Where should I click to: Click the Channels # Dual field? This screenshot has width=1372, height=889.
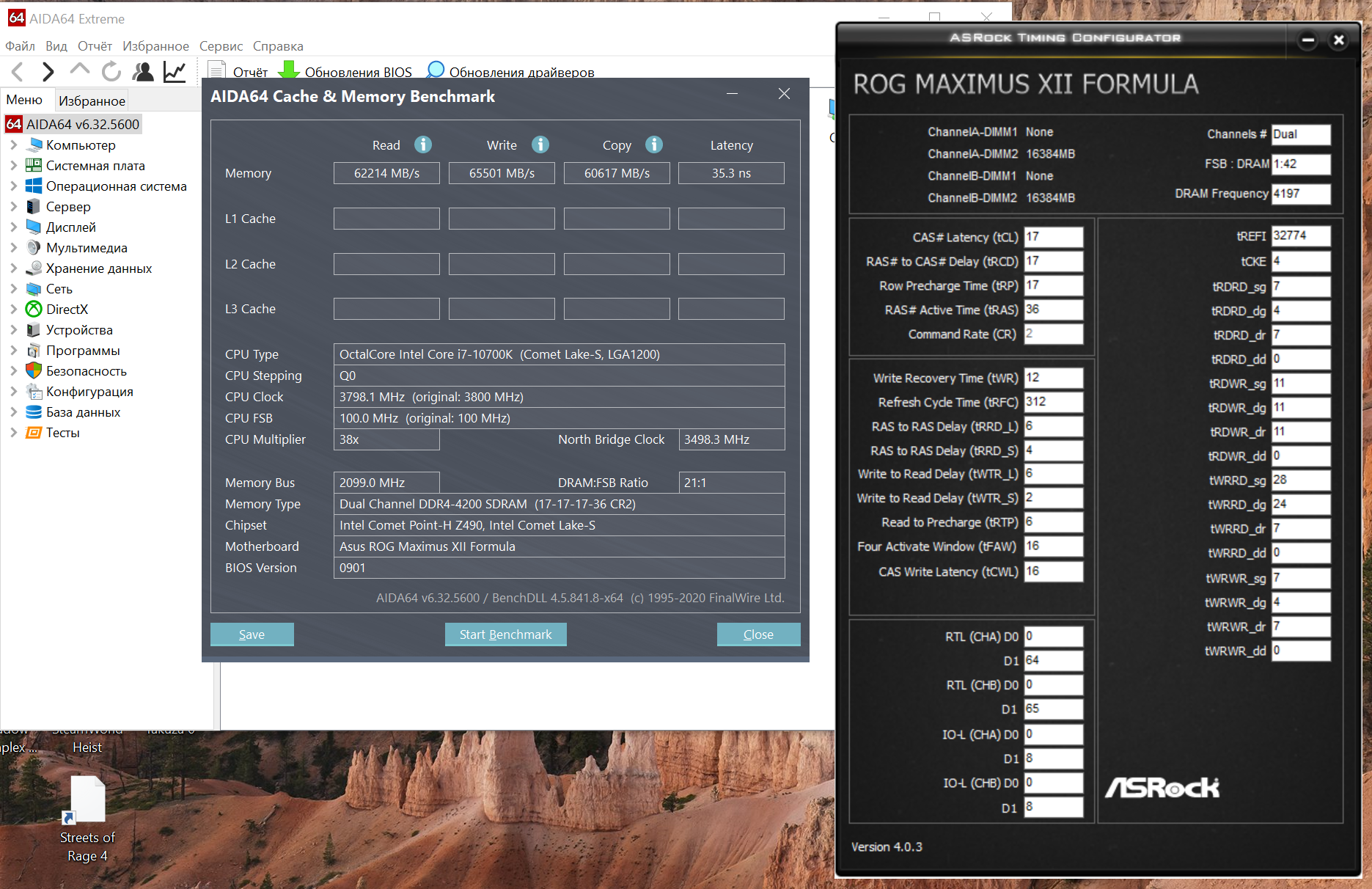1301,134
